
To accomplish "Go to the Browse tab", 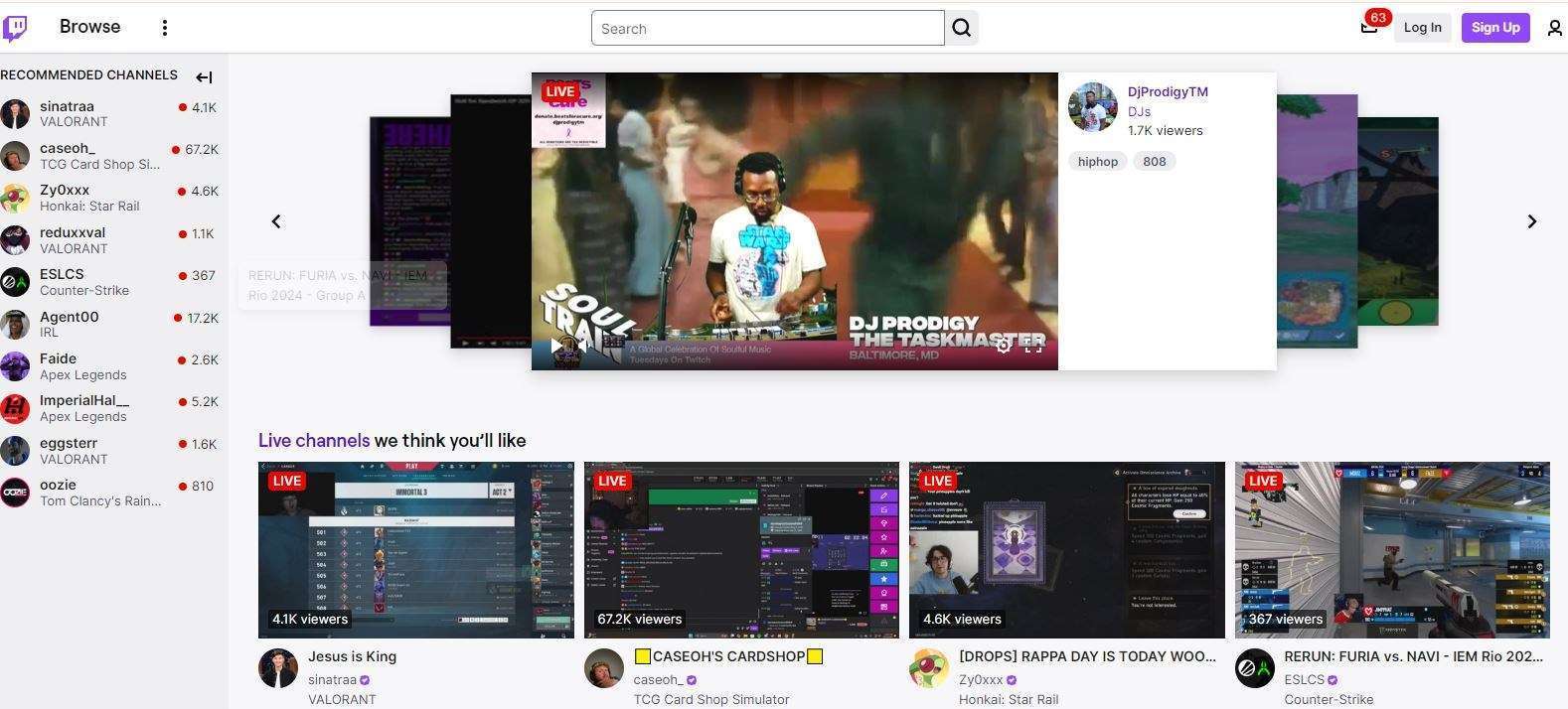I will point(89,27).
